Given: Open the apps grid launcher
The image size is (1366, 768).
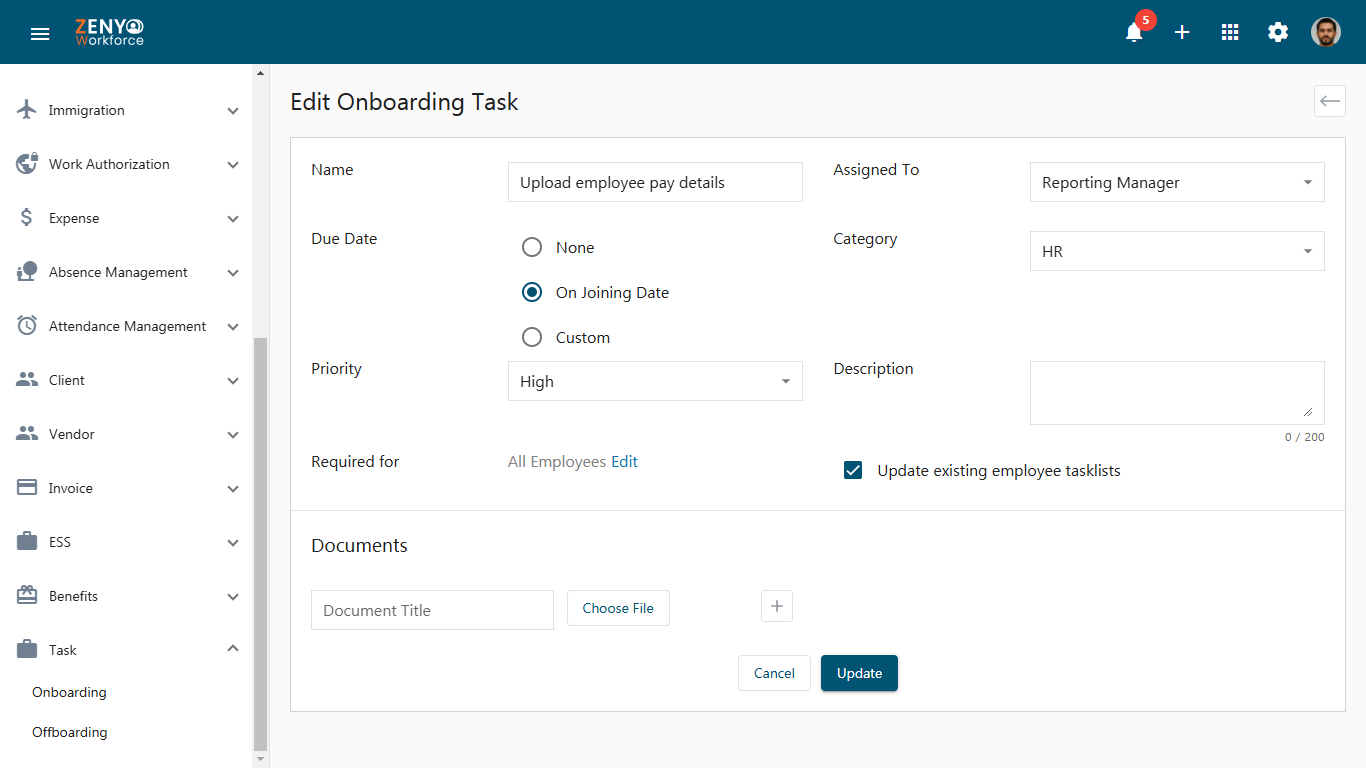Looking at the screenshot, I should [1230, 32].
